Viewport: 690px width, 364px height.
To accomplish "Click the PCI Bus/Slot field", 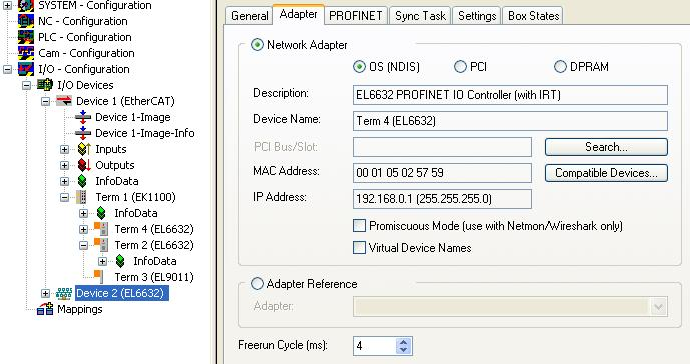I will pyautogui.click(x=442, y=147).
